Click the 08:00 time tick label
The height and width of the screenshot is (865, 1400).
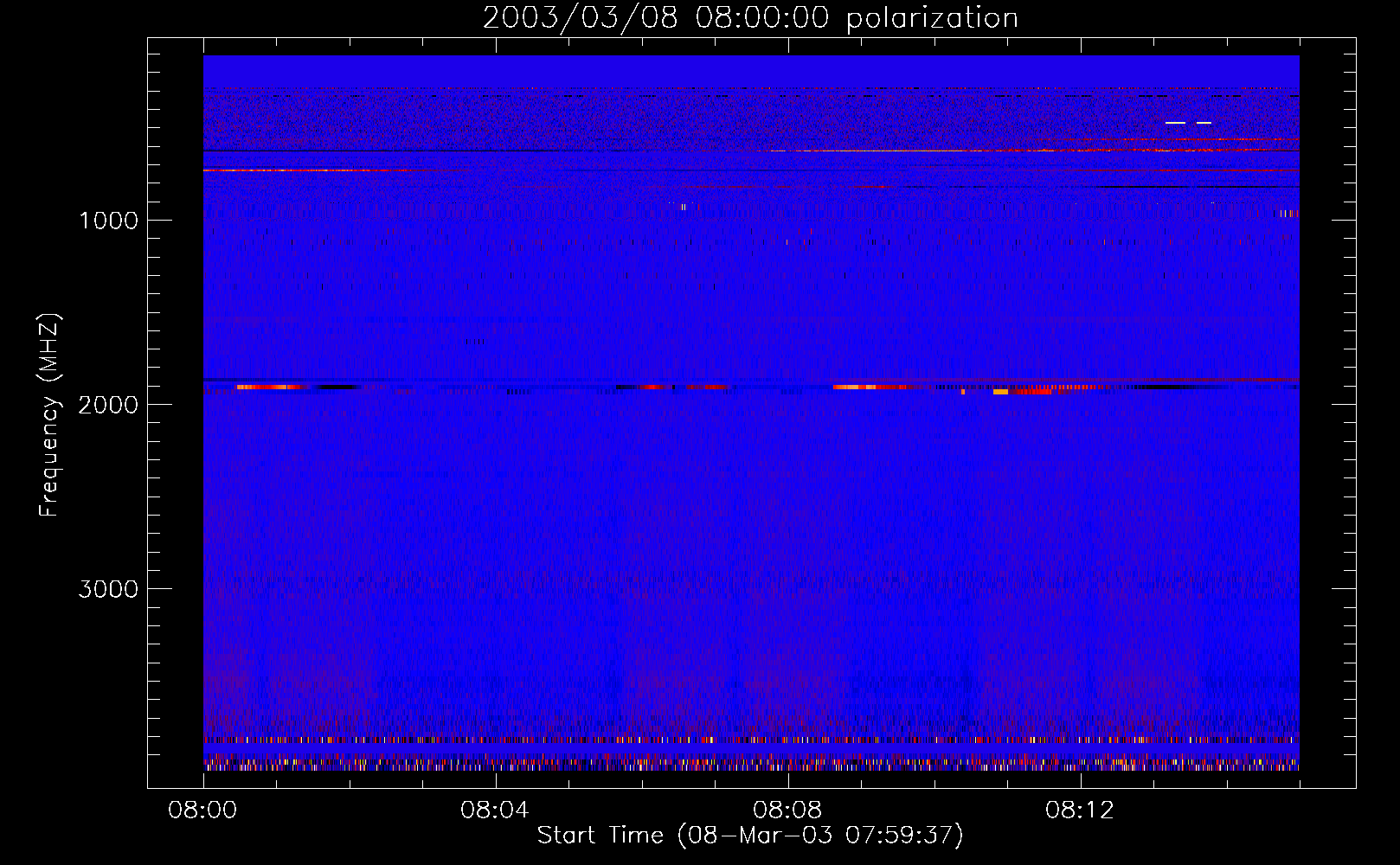[202, 811]
